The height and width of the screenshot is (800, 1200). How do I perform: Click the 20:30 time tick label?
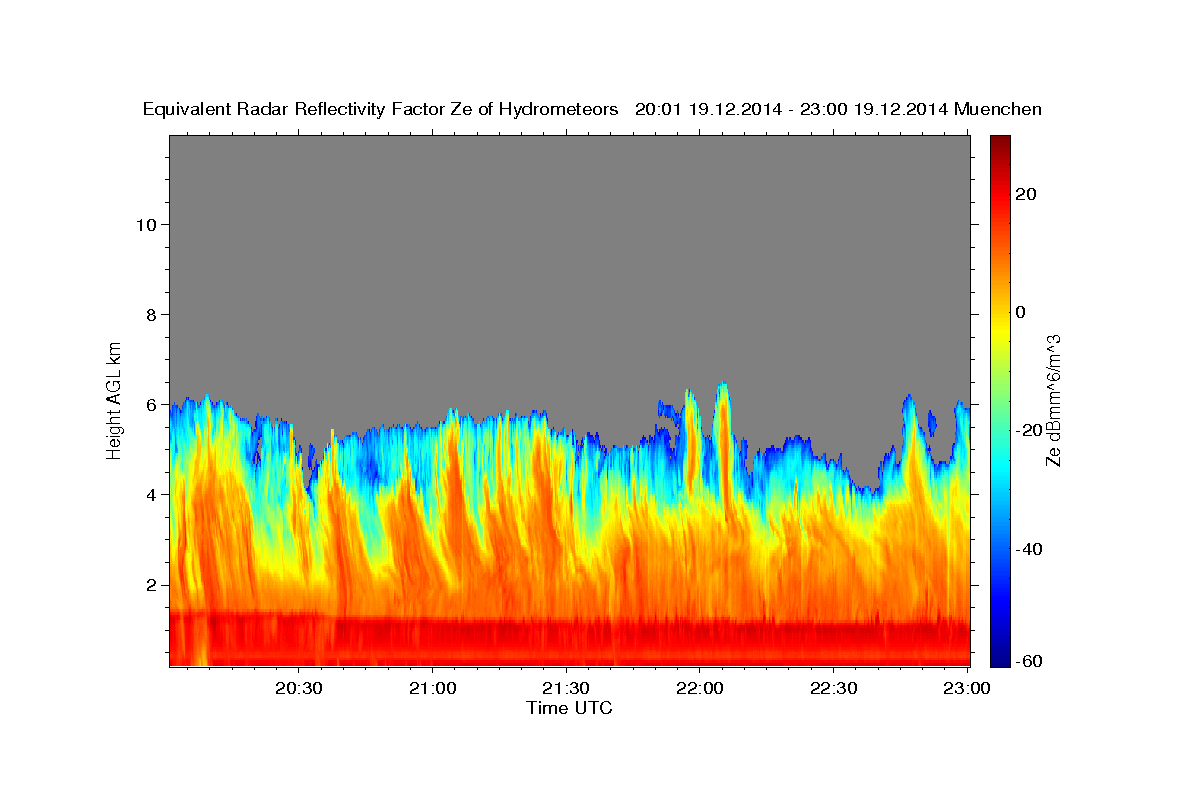pos(299,688)
